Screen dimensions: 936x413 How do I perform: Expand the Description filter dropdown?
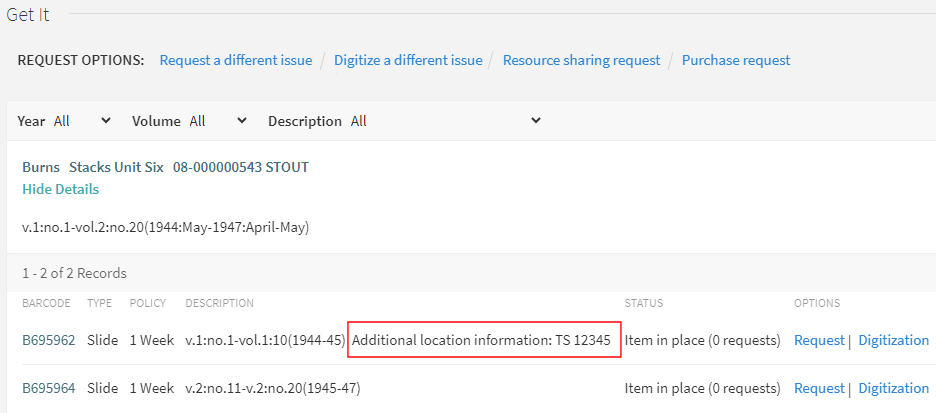(445, 121)
